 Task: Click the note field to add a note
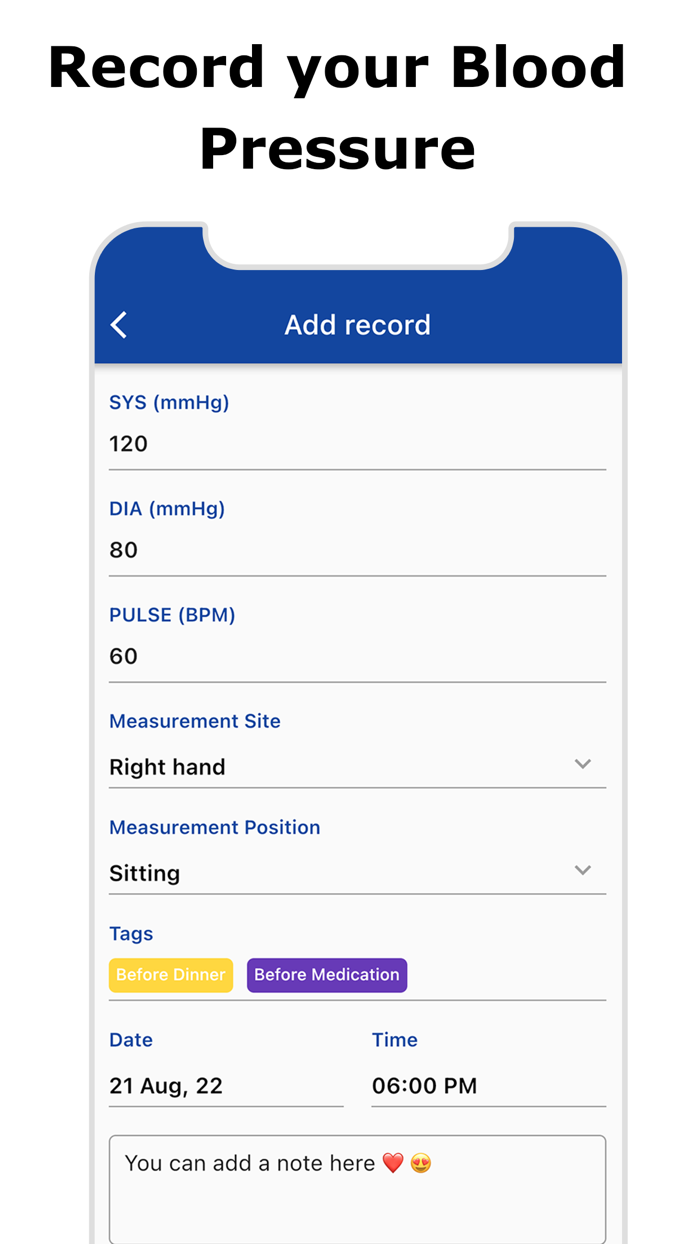[357, 1190]
